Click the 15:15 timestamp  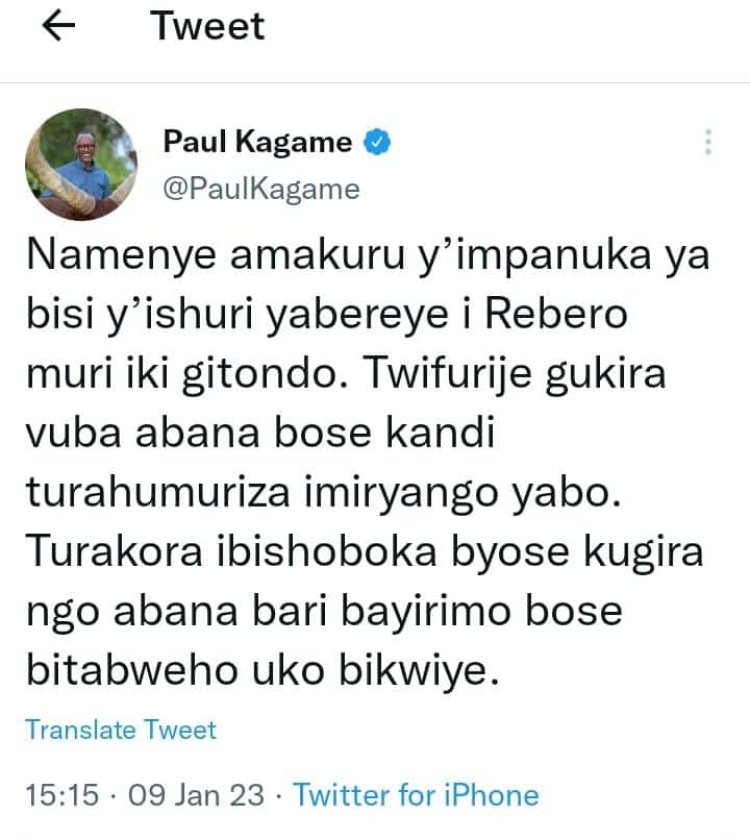(62, 795)
